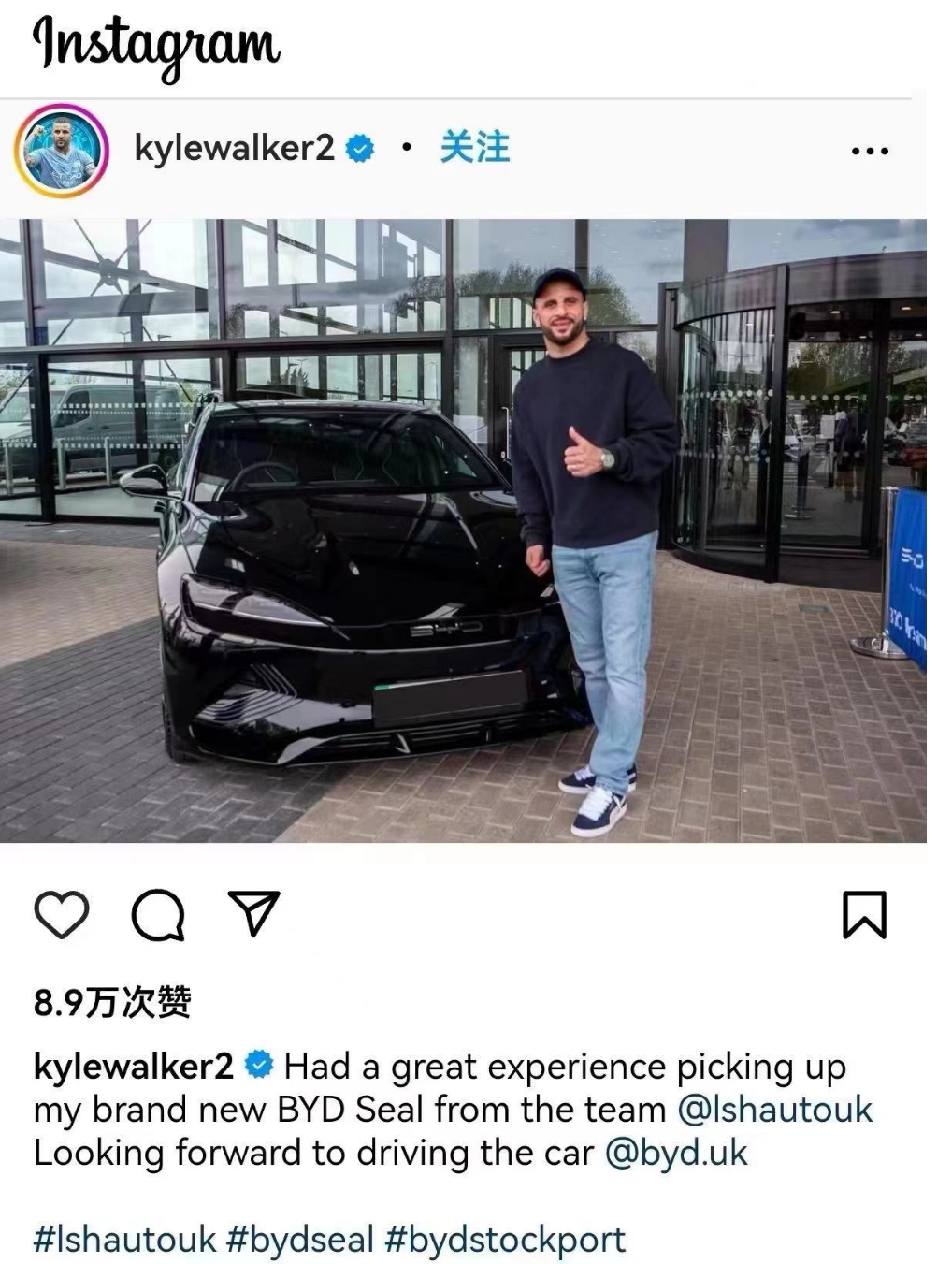Click the BYD Seal car photo
952x1264 pixels.
coord(463,530)
